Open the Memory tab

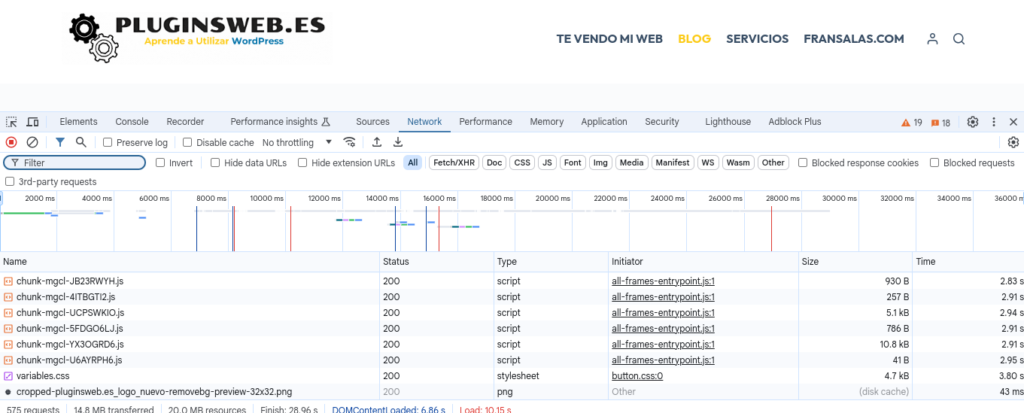pos(547,122)
